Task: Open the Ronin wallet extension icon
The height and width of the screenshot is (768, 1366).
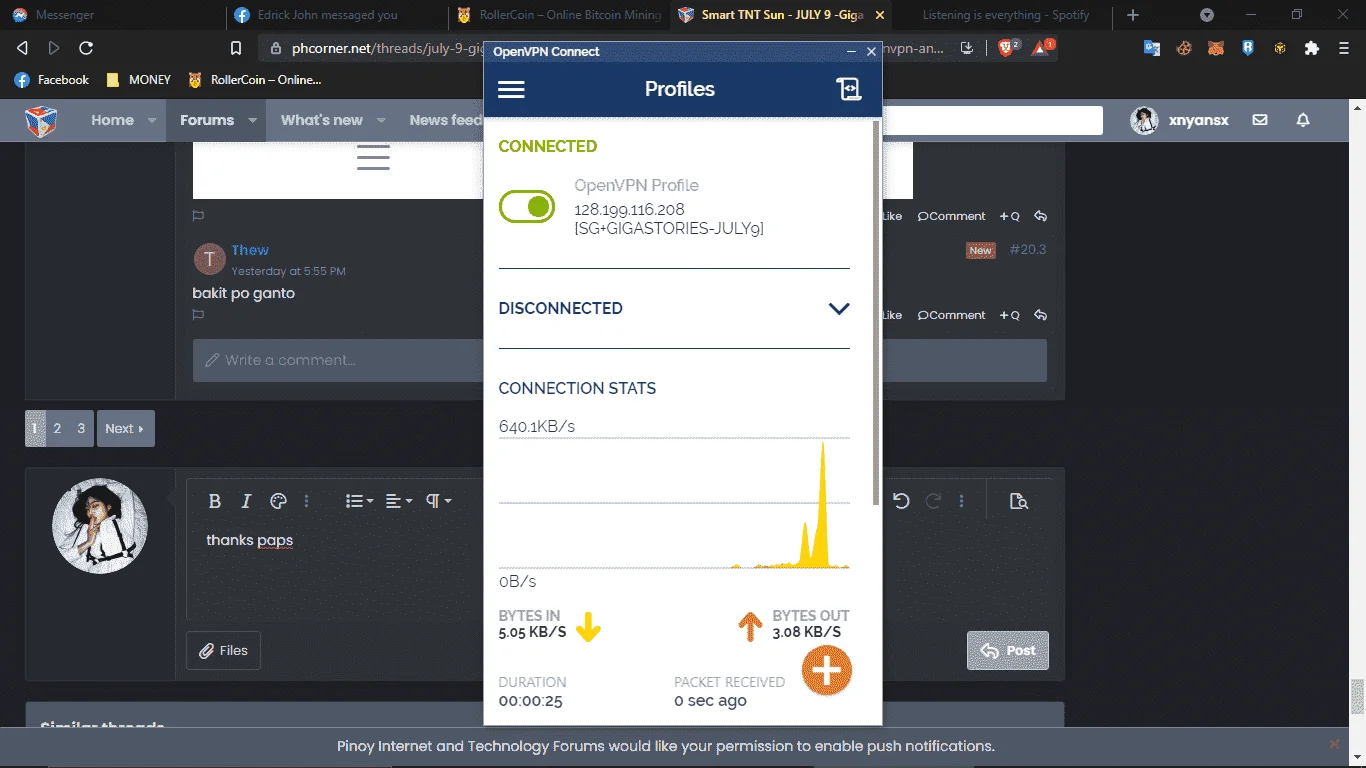Action: click(x=1248, y=48)
